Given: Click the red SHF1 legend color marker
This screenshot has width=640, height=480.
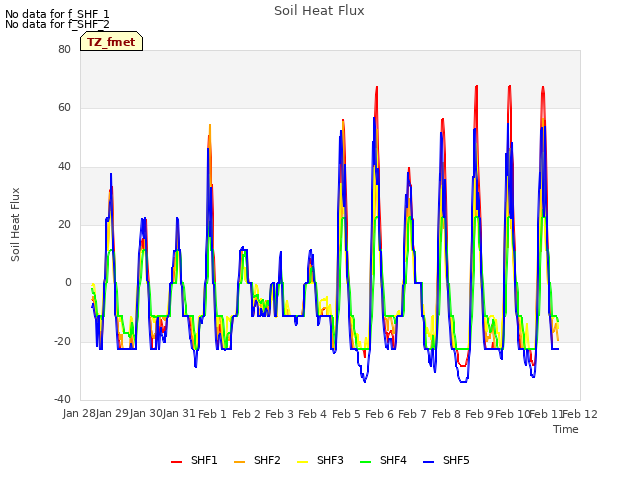Looking at the screenshot, I should pyautogui.click(x=176, y=462).
